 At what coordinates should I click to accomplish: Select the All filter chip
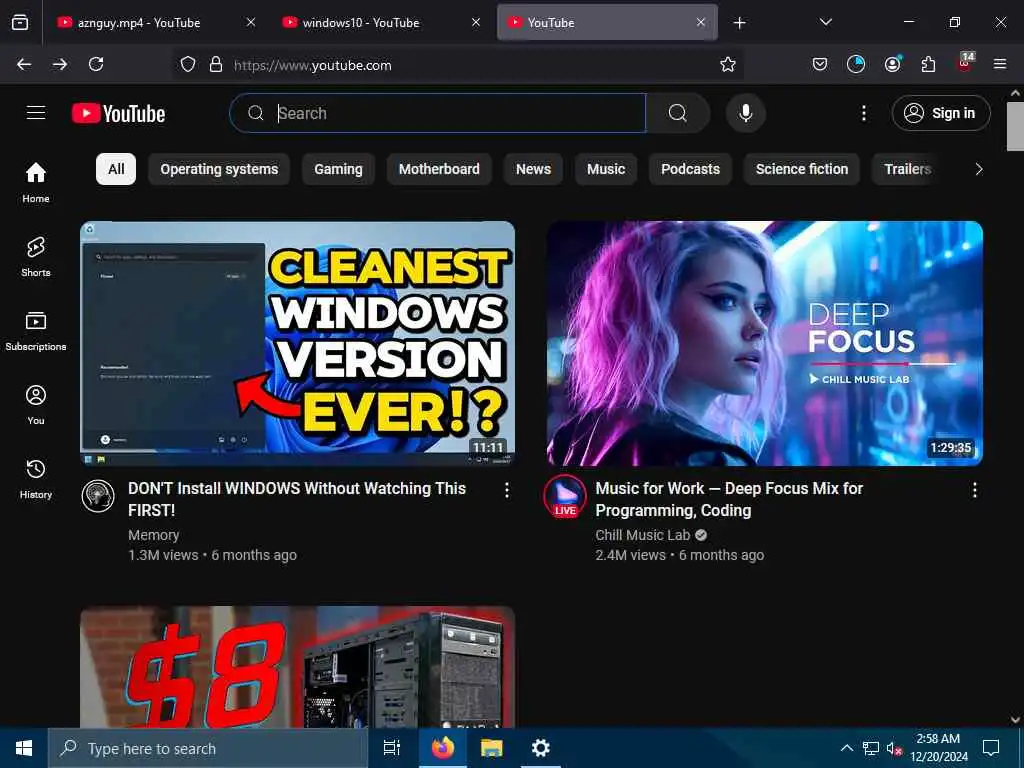116,169
